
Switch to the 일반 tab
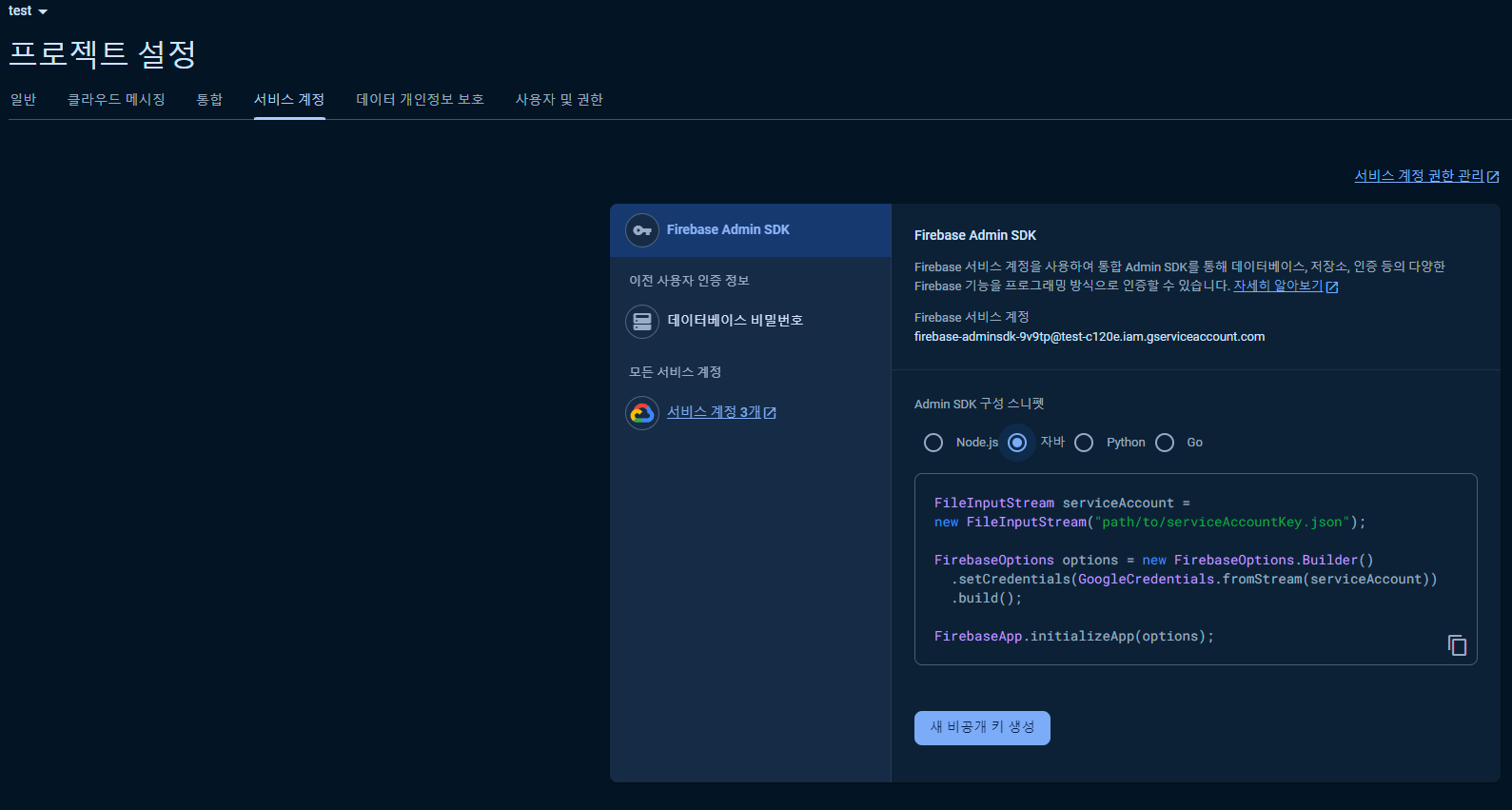[23, 99]
